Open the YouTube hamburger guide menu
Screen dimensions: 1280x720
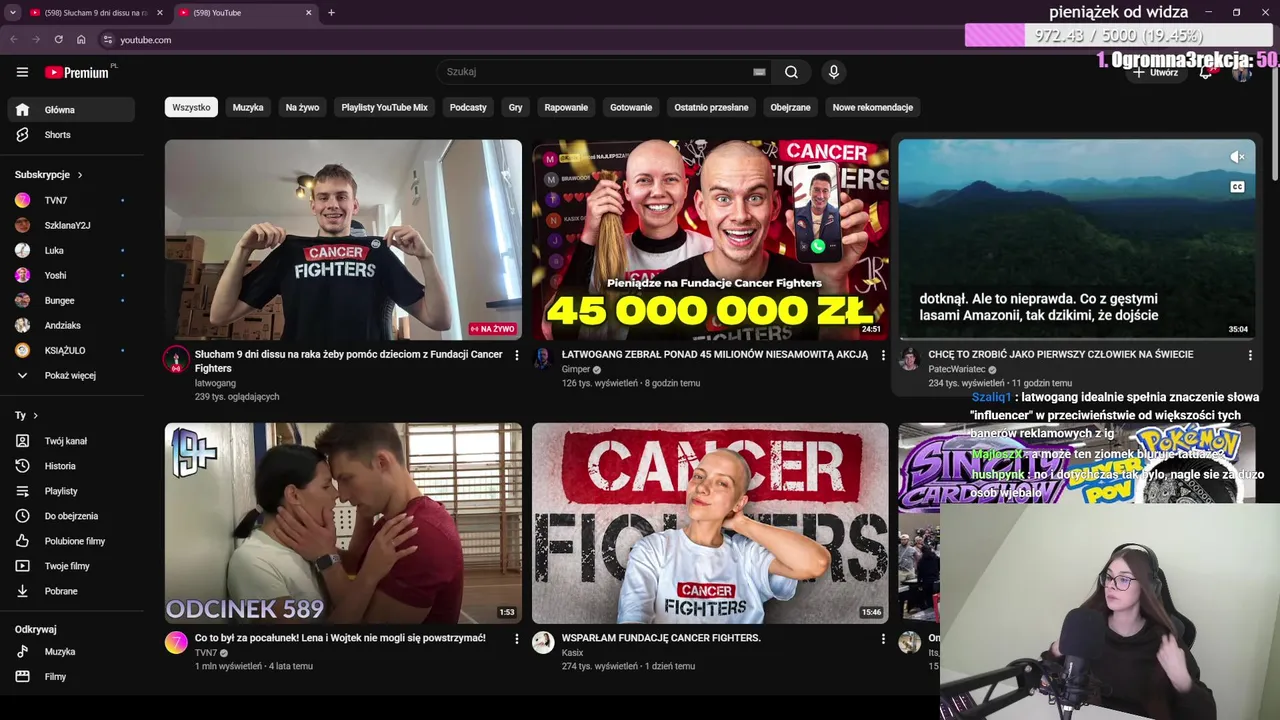pyautogui.click(x=22, y=72)
